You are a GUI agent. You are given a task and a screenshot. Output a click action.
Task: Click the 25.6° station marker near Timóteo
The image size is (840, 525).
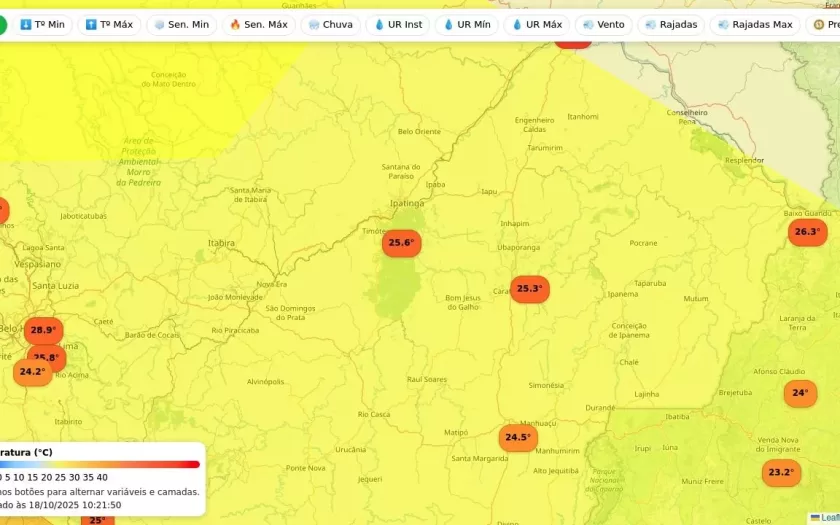[401, 243]
